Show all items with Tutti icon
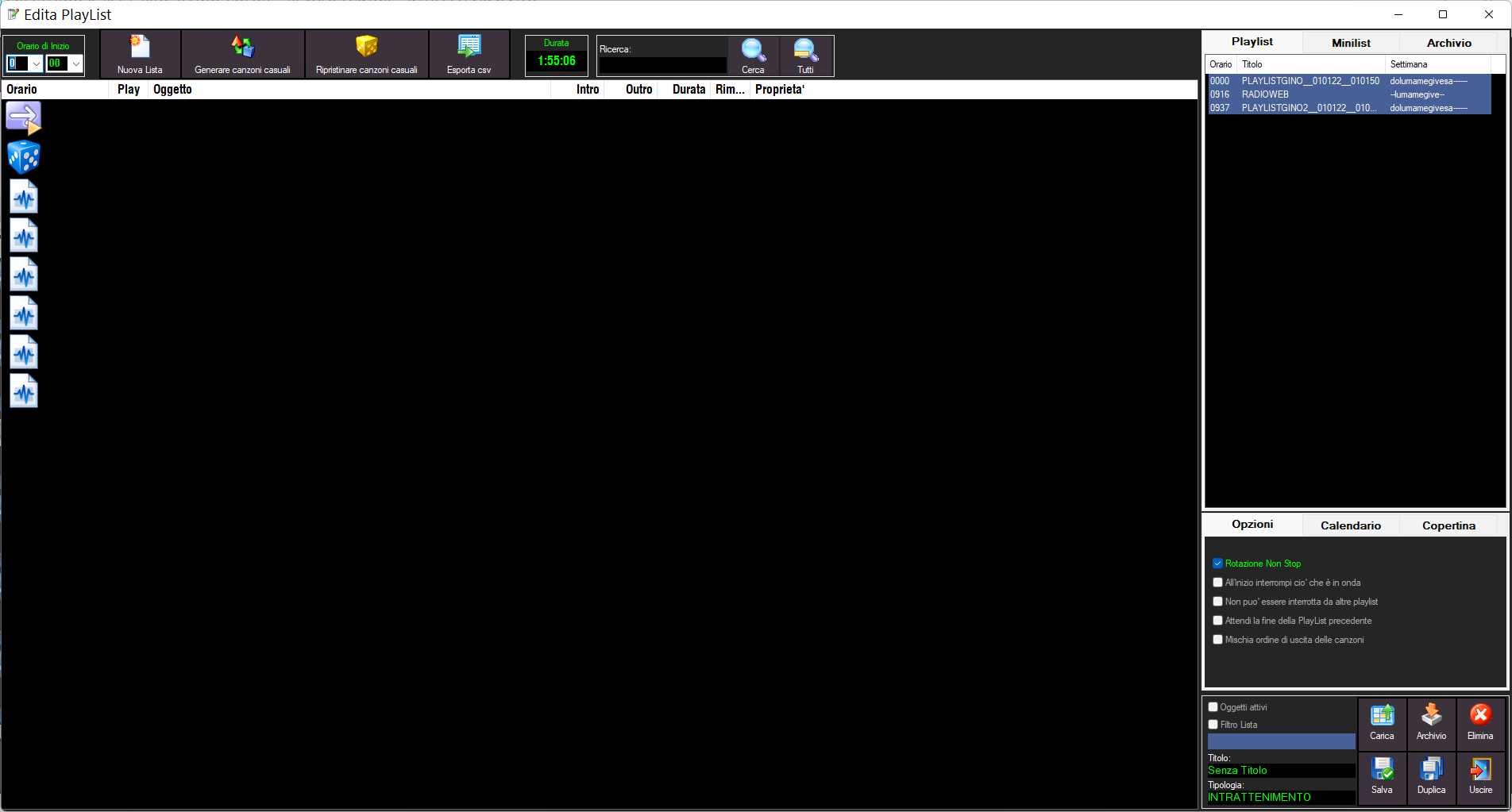This screenshot has width=1512, height=812. (x=805, y=56)
